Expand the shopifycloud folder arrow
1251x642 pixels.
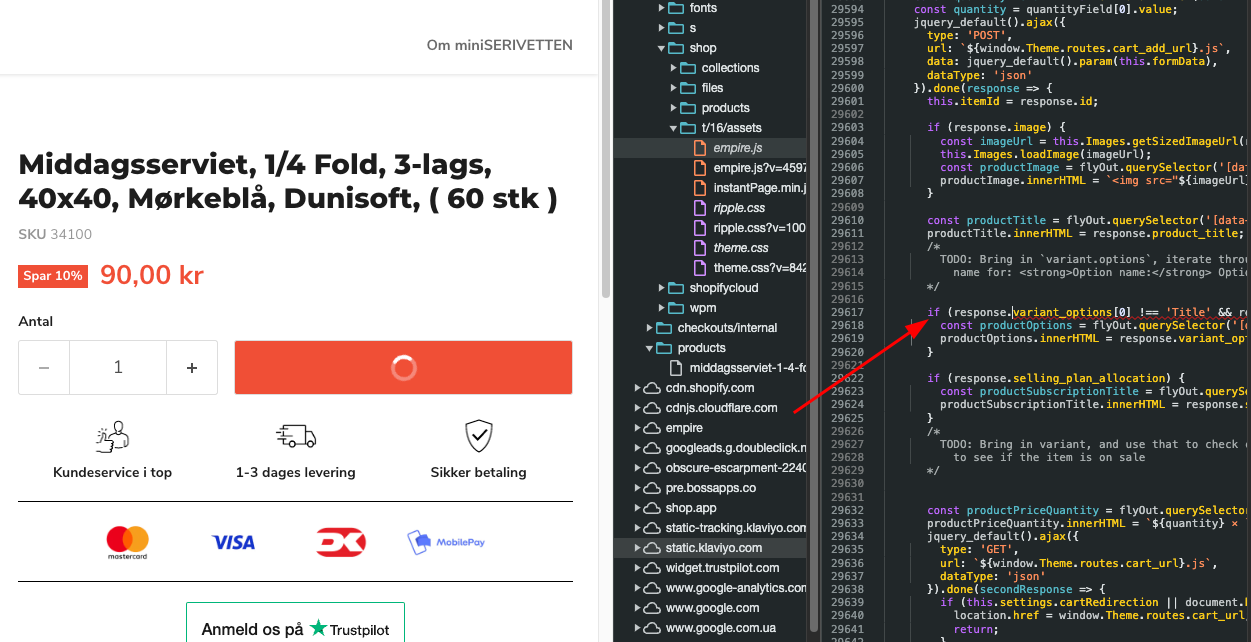662,288
